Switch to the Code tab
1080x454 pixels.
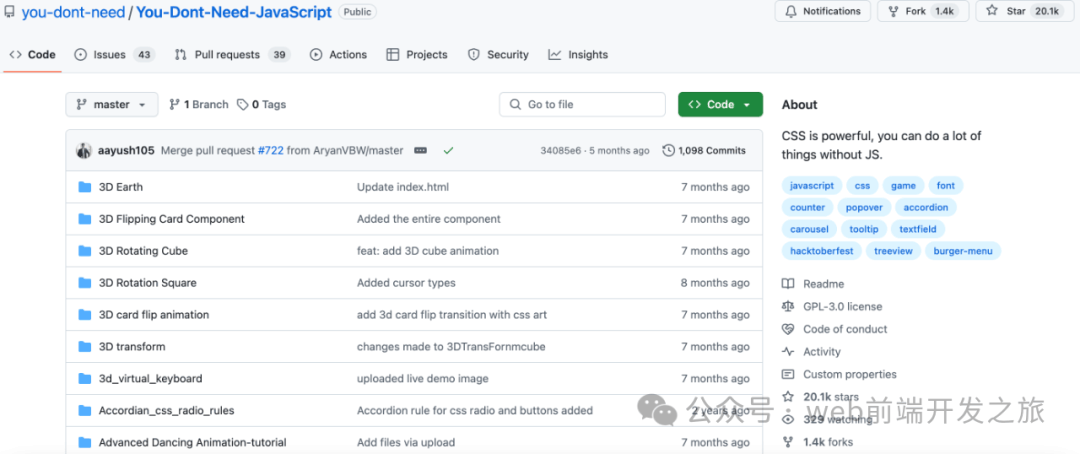[x=32, y=54]
